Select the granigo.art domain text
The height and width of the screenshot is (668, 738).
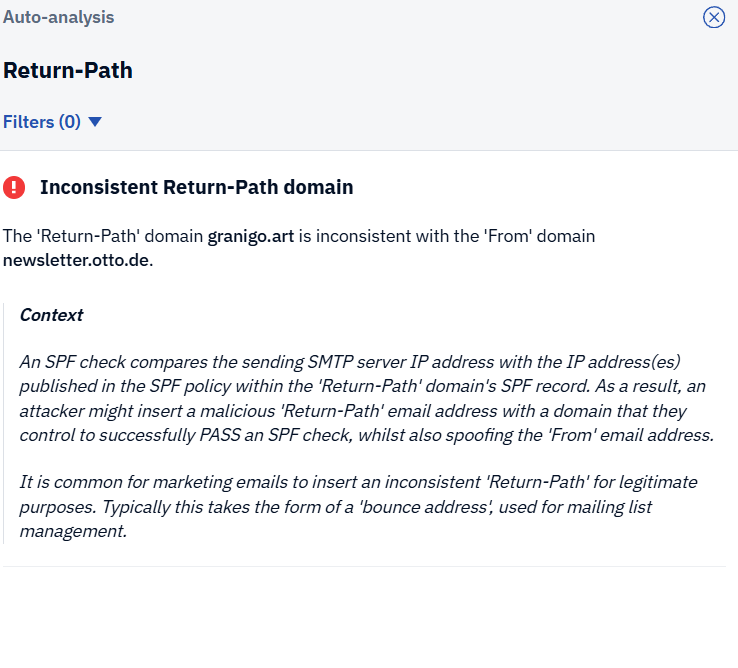(x=251, y=236)
